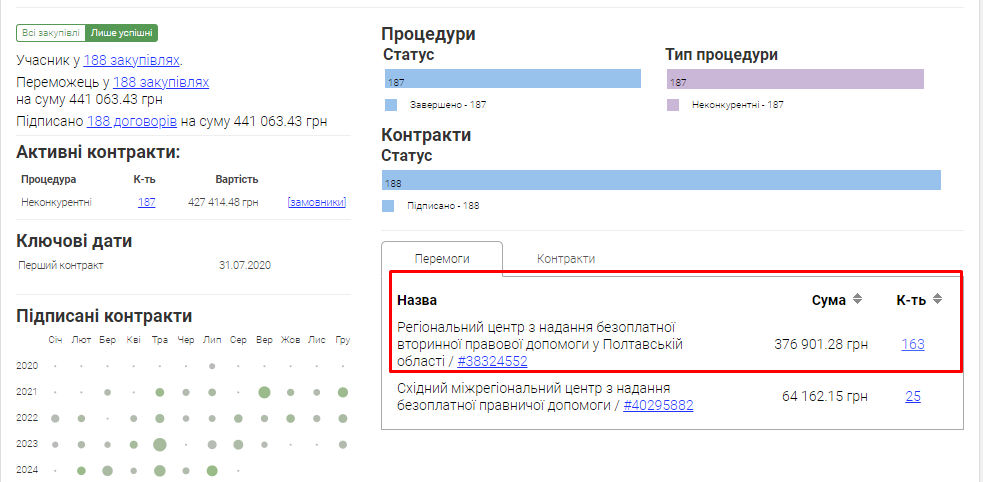Click the blue 'Завершено - 187' legend swatch
The height and width of the screenshot is (482, 983).
[391, 104]
